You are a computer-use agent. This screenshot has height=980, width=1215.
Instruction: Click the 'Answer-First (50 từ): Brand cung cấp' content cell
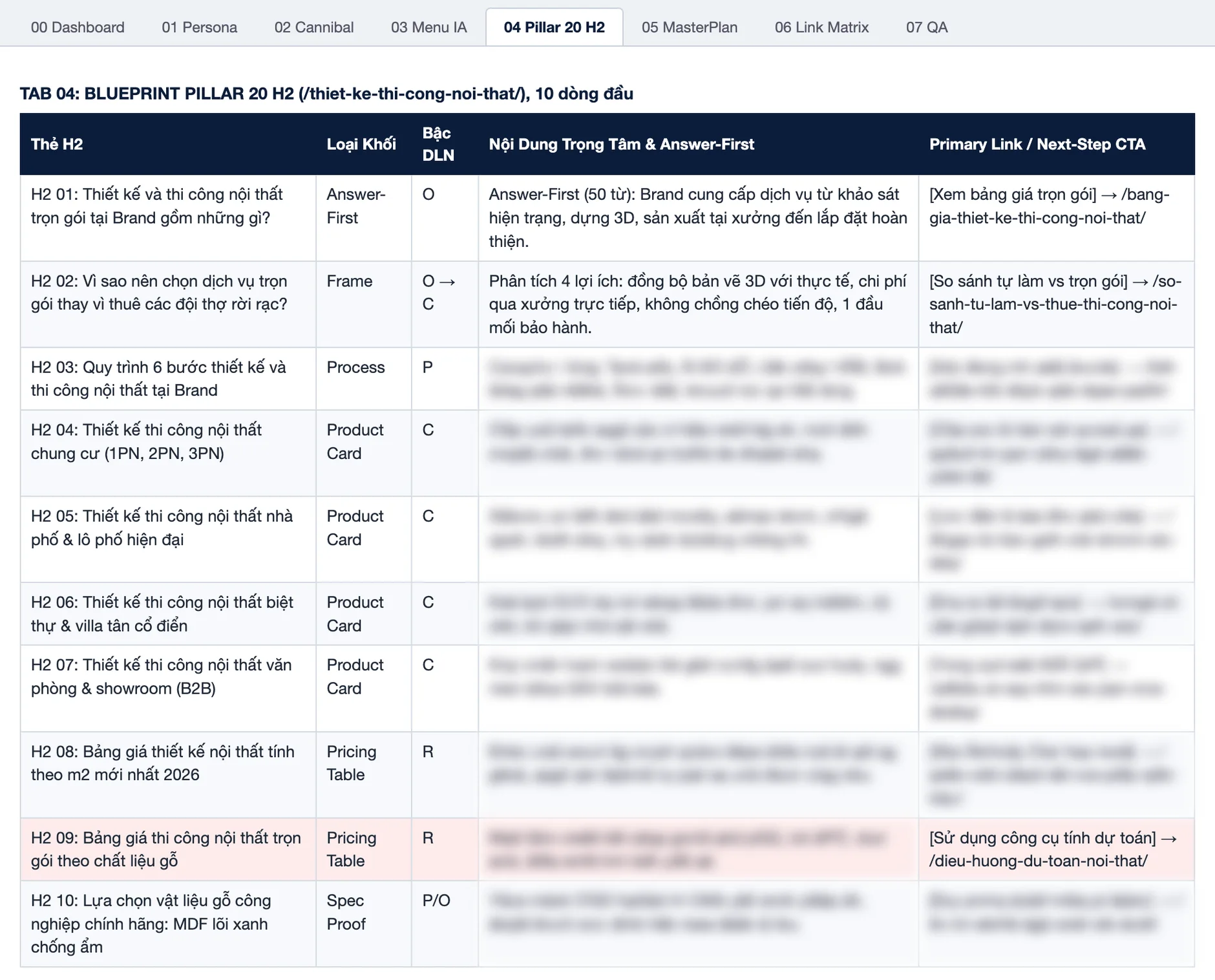698,218
